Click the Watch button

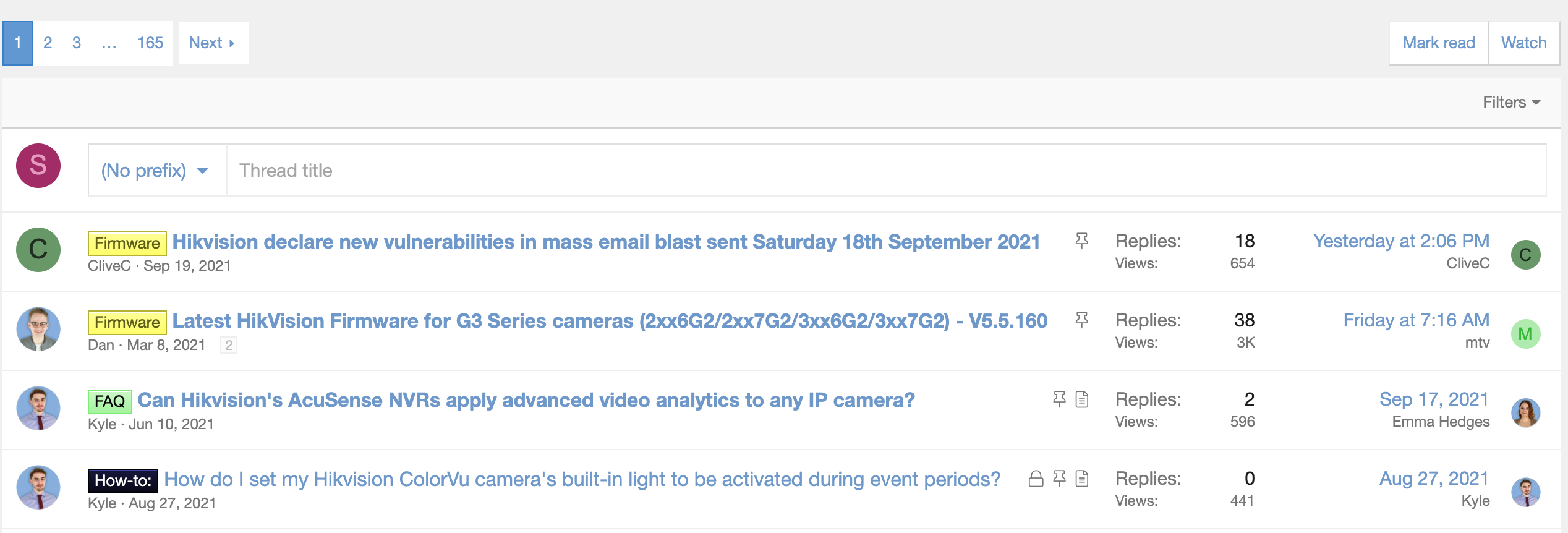[x=1523, y=43]
